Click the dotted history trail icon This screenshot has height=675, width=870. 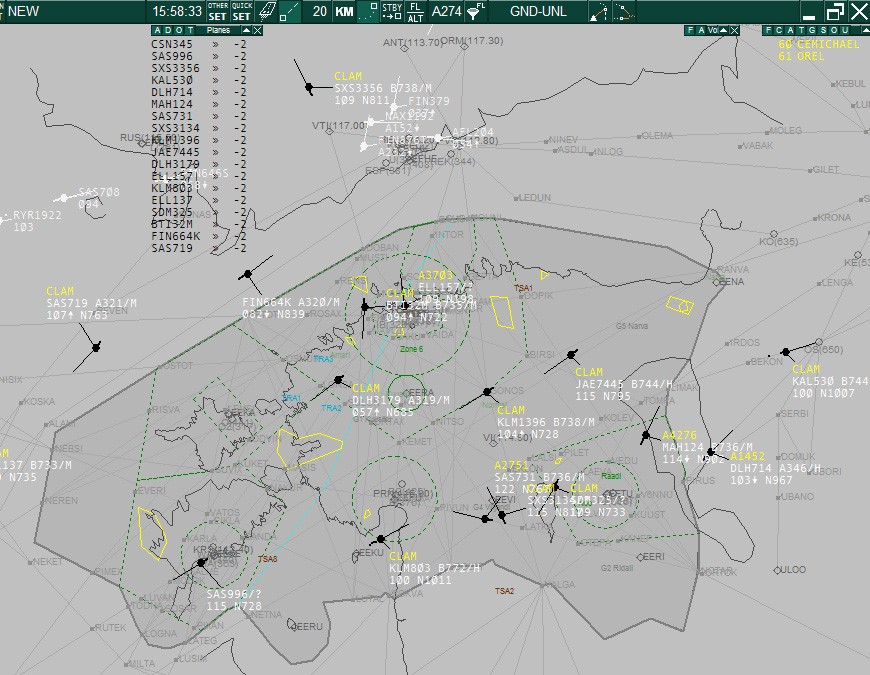[x=368, y=12]
